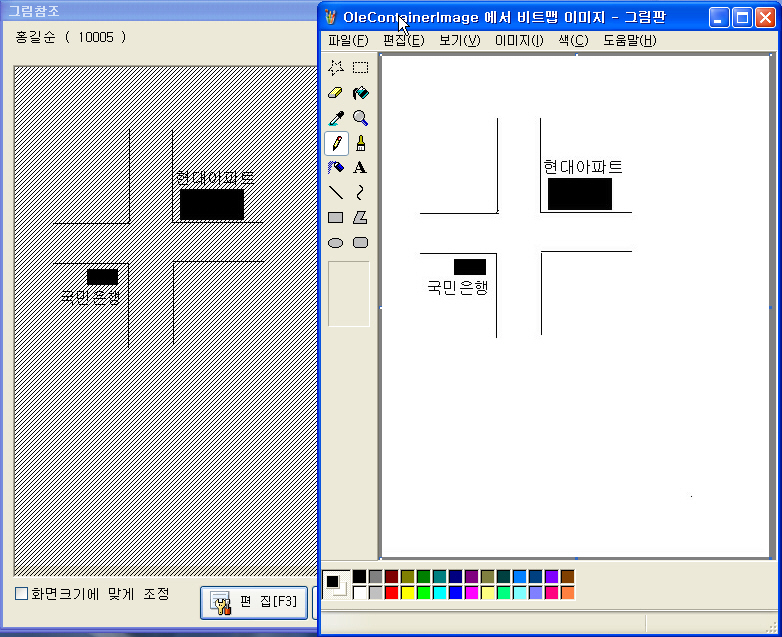Screen dimensions: 782x637
Task: Click the 홍길순 ( 10005 ) label
Action: (x=70, y=37)
